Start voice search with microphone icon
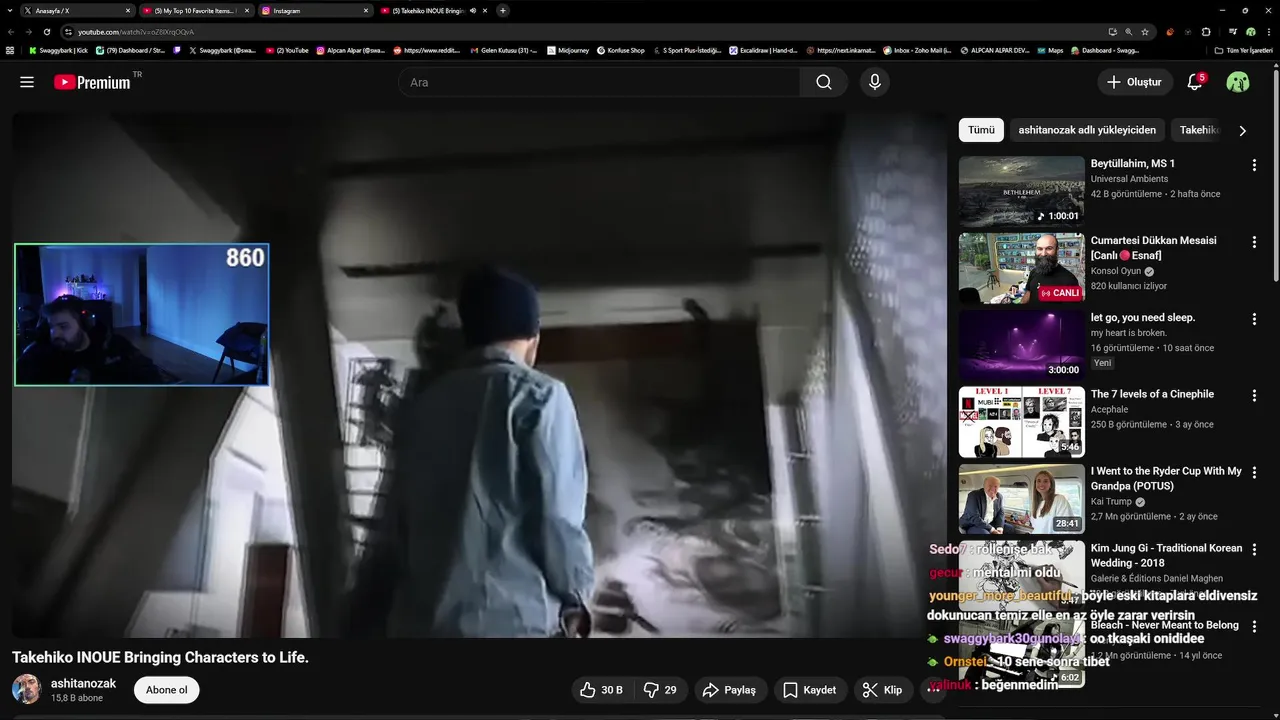The width and height of the screenshot is (1280, 720). pos(875,82)
